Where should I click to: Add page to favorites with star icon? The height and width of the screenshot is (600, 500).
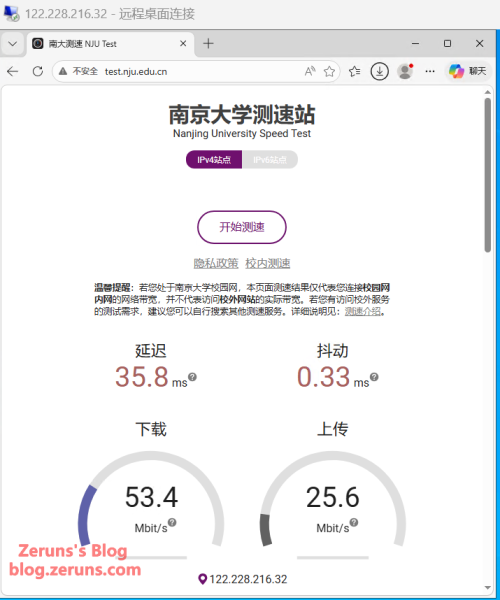click(329, 72)
